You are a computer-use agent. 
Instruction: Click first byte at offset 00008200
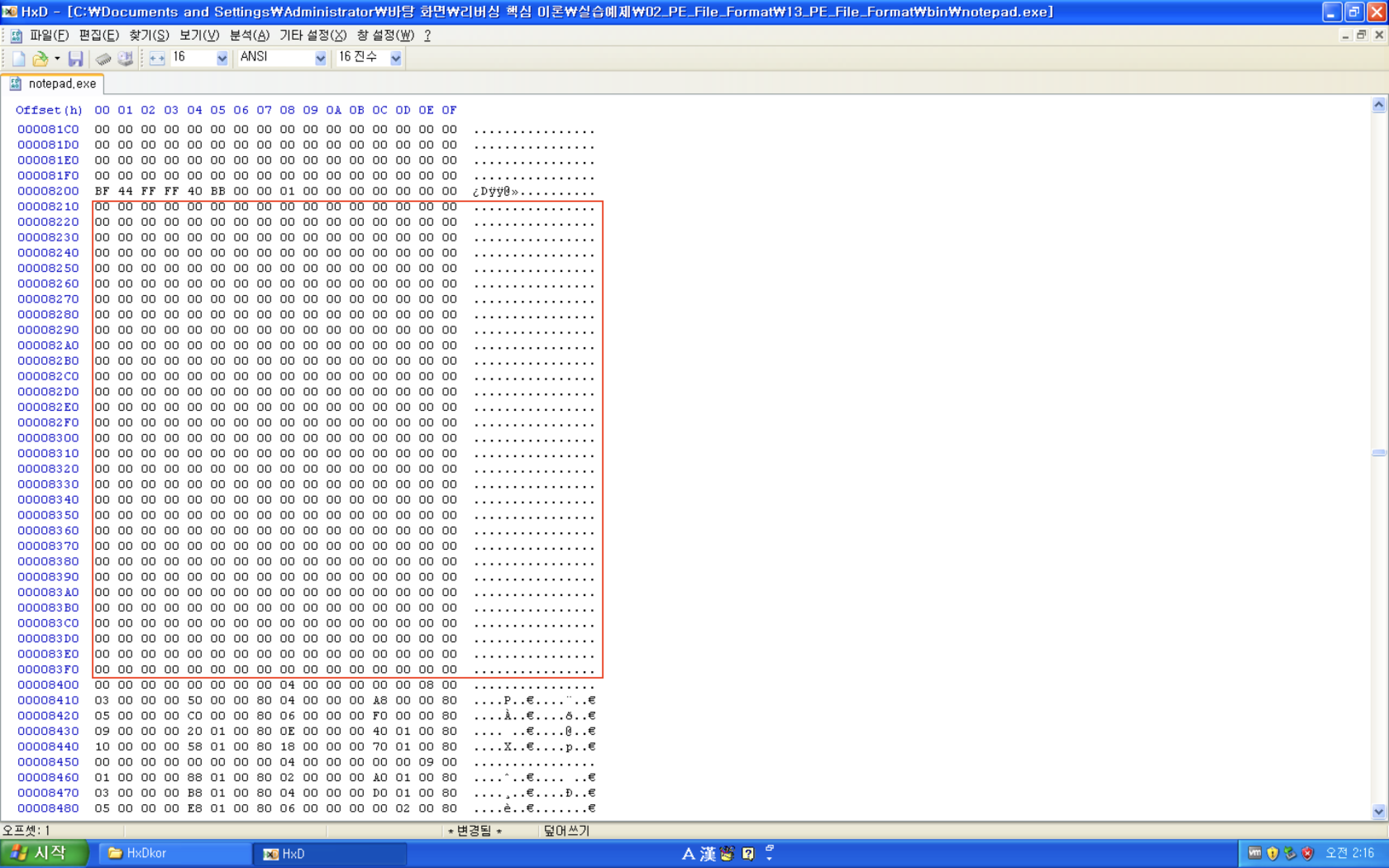[x=102, y=191]
